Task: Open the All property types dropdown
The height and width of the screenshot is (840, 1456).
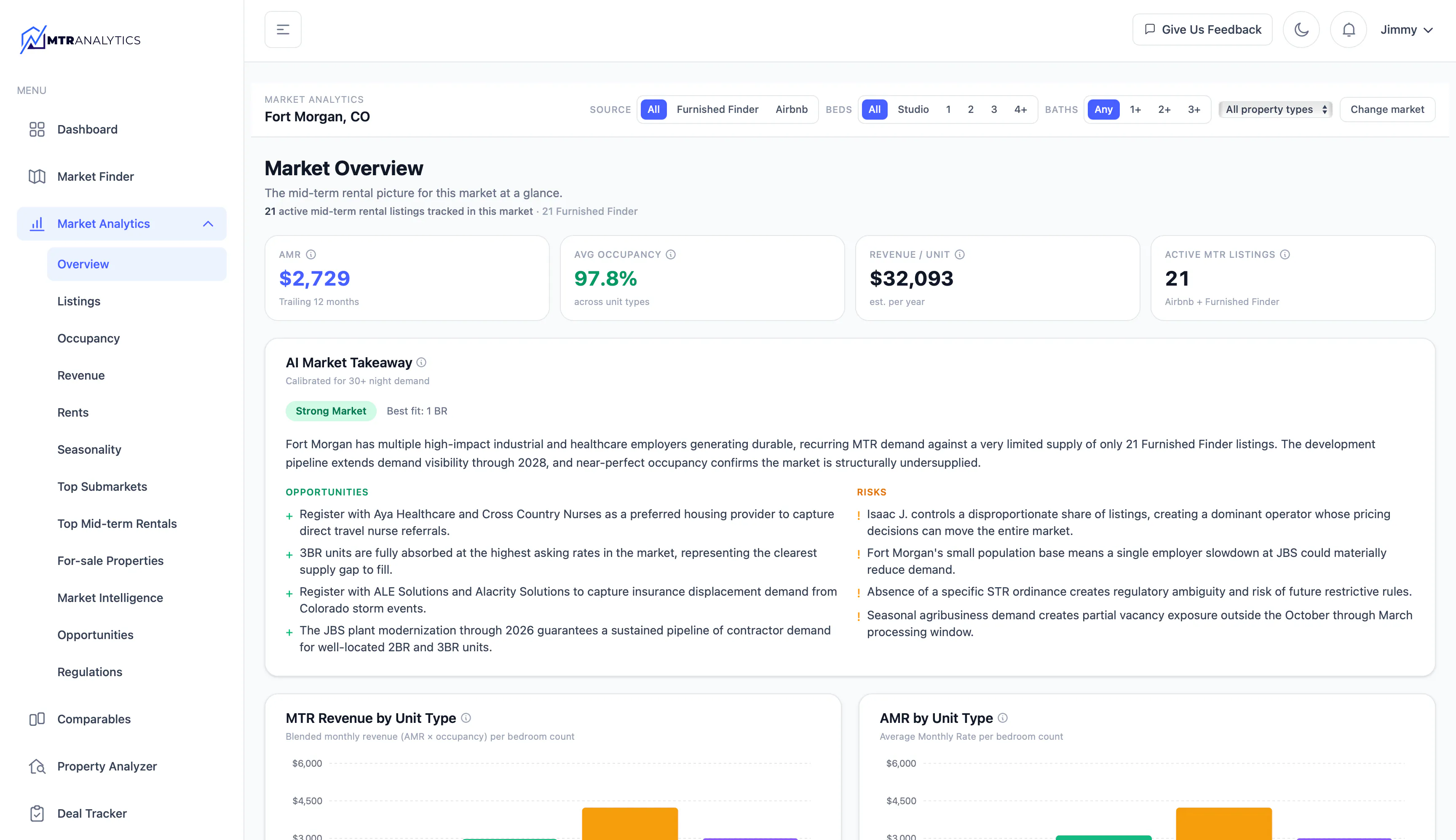Action: click(1275, 110)
